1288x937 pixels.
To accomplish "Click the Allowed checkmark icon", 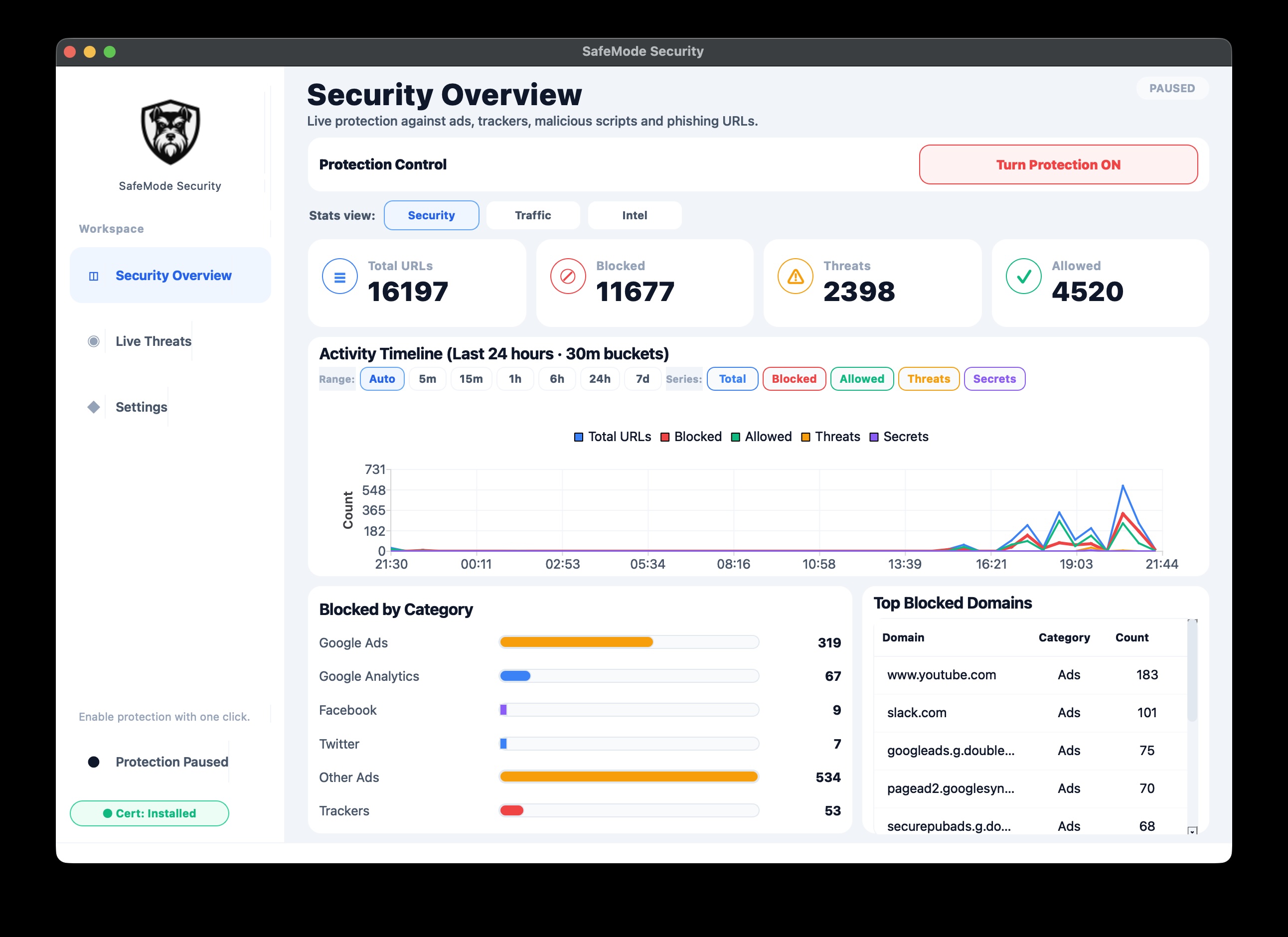I will [x=1023, y=277].
